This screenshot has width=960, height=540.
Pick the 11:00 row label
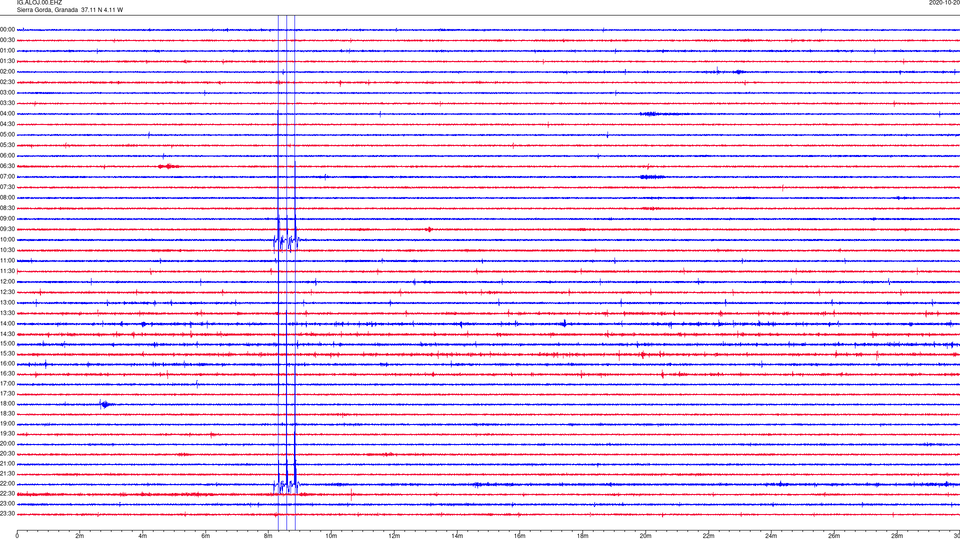pos(7,261)
